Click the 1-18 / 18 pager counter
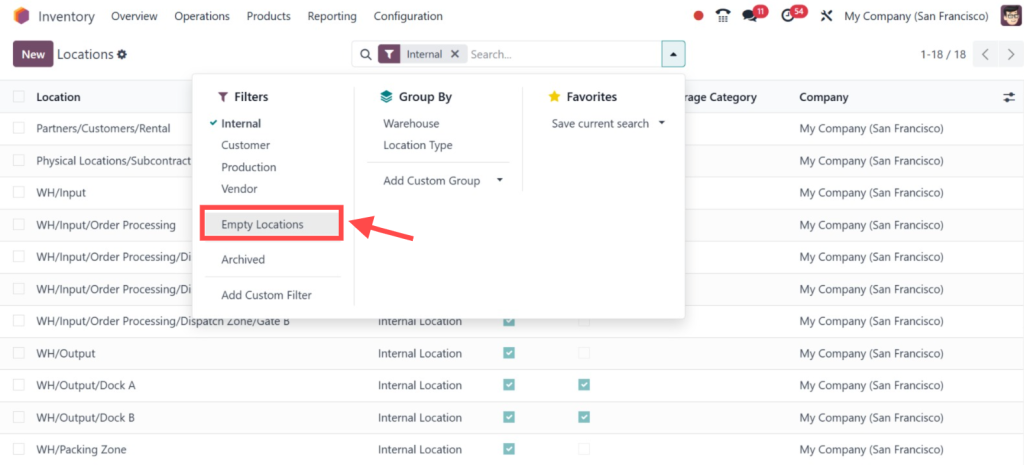1024x465 pixels. [x=943, y=54]
